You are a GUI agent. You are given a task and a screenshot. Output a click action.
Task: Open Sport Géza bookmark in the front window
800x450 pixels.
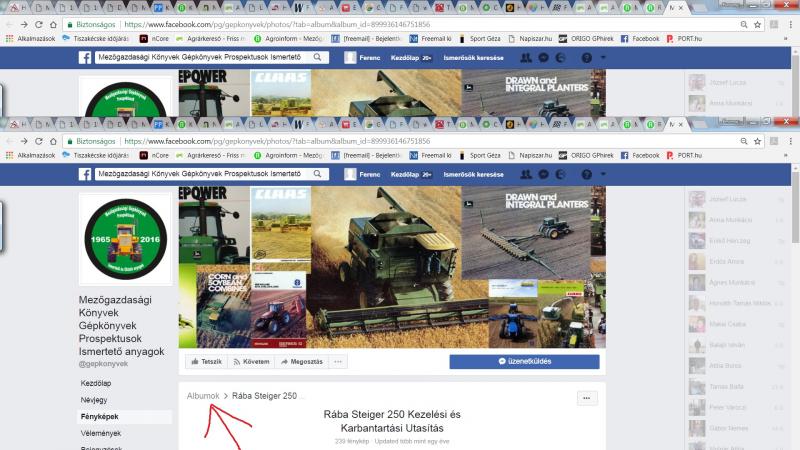480,156
